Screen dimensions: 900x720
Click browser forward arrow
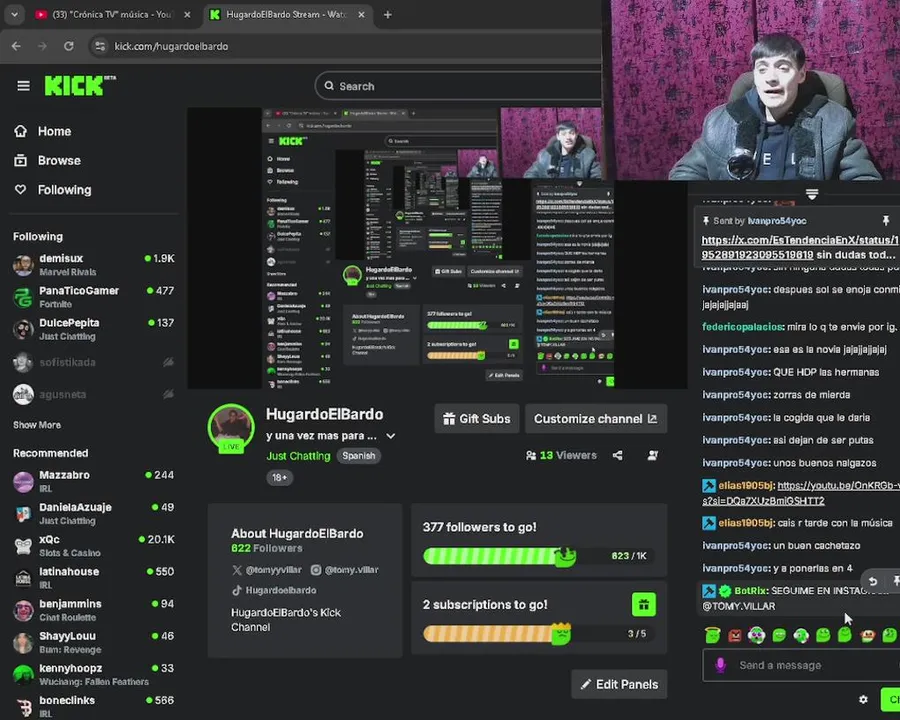[42, 46]
